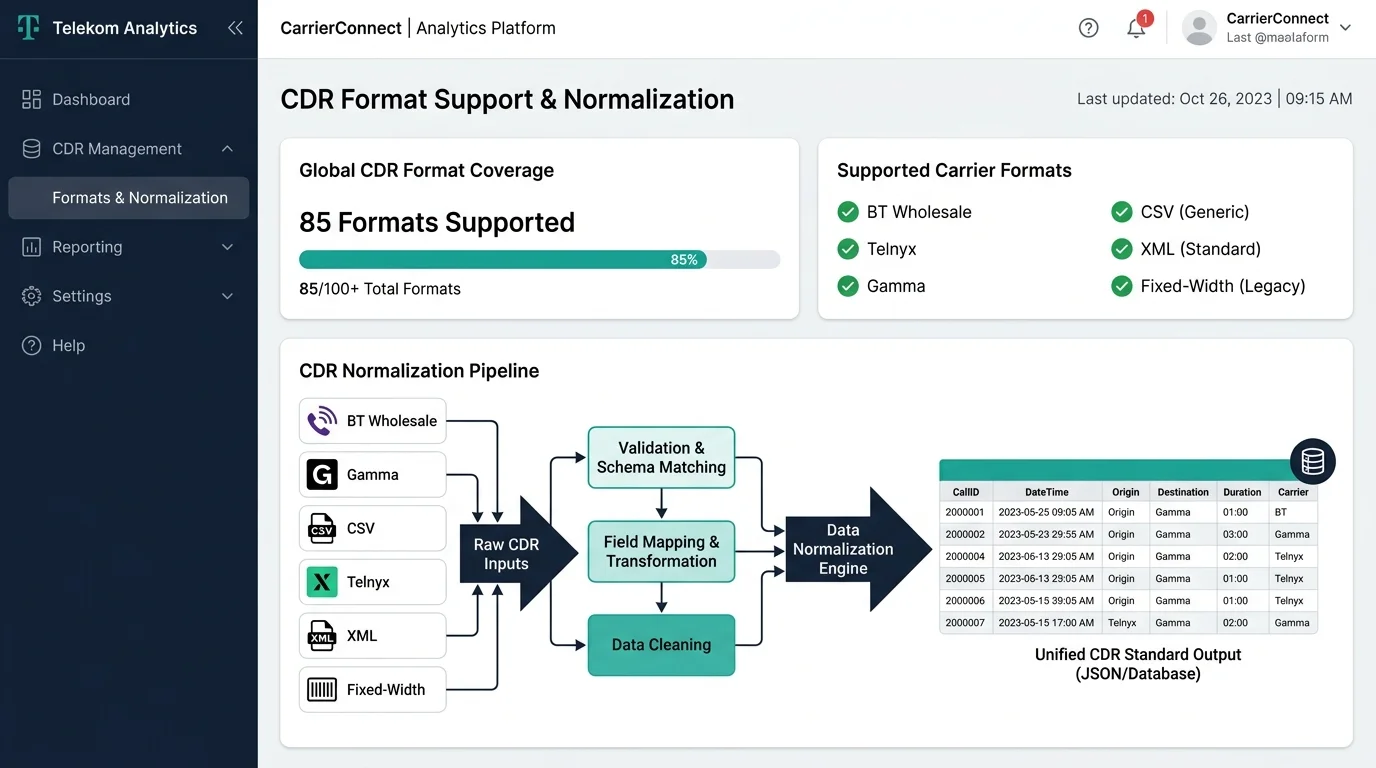Image resolution: width=1376 pixels, height=768 pixels.
Task: Expand the Reporting menu
Action: pyautogui.click(x=227, y=247)
